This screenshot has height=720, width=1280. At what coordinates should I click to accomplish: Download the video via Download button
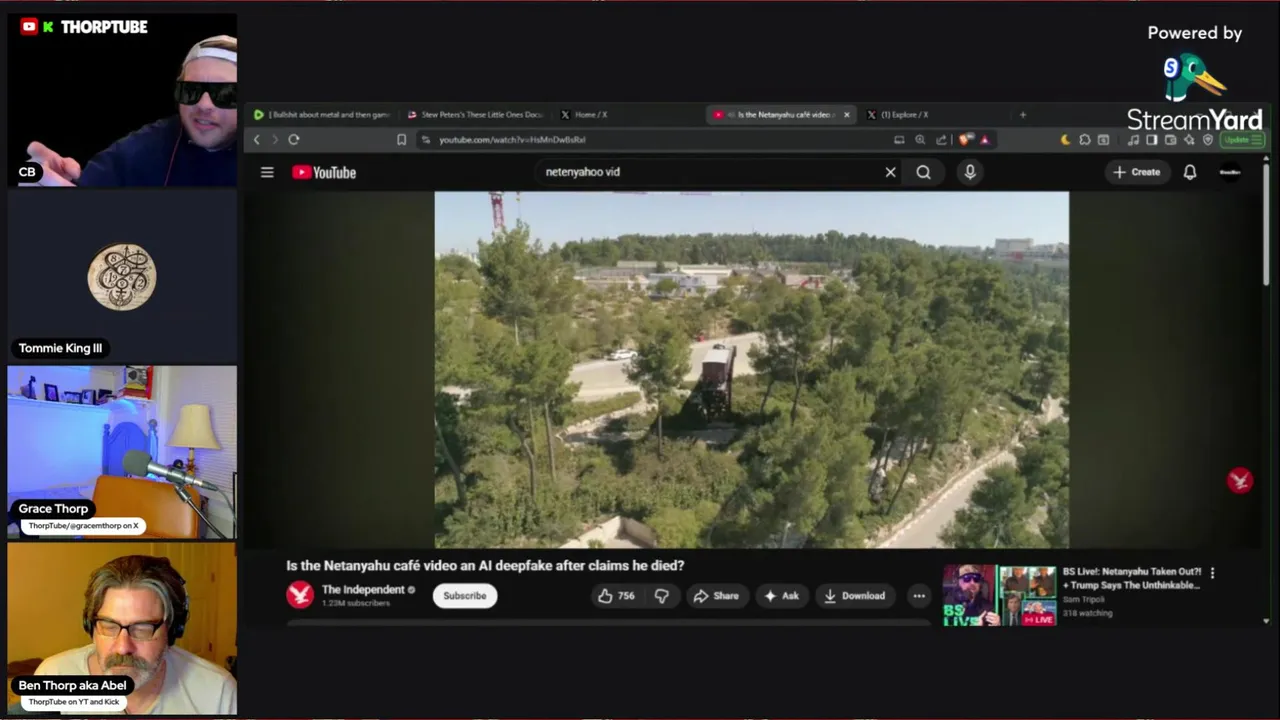(x=854, y=596)
